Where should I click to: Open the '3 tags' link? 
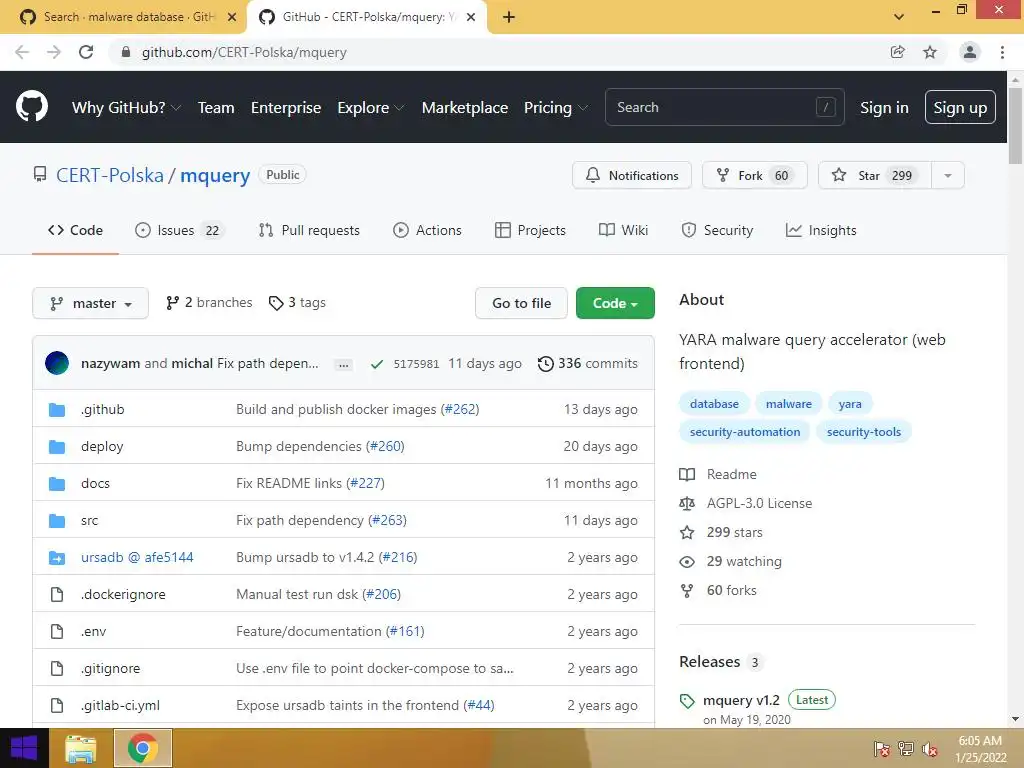click(x=297, y=303)
